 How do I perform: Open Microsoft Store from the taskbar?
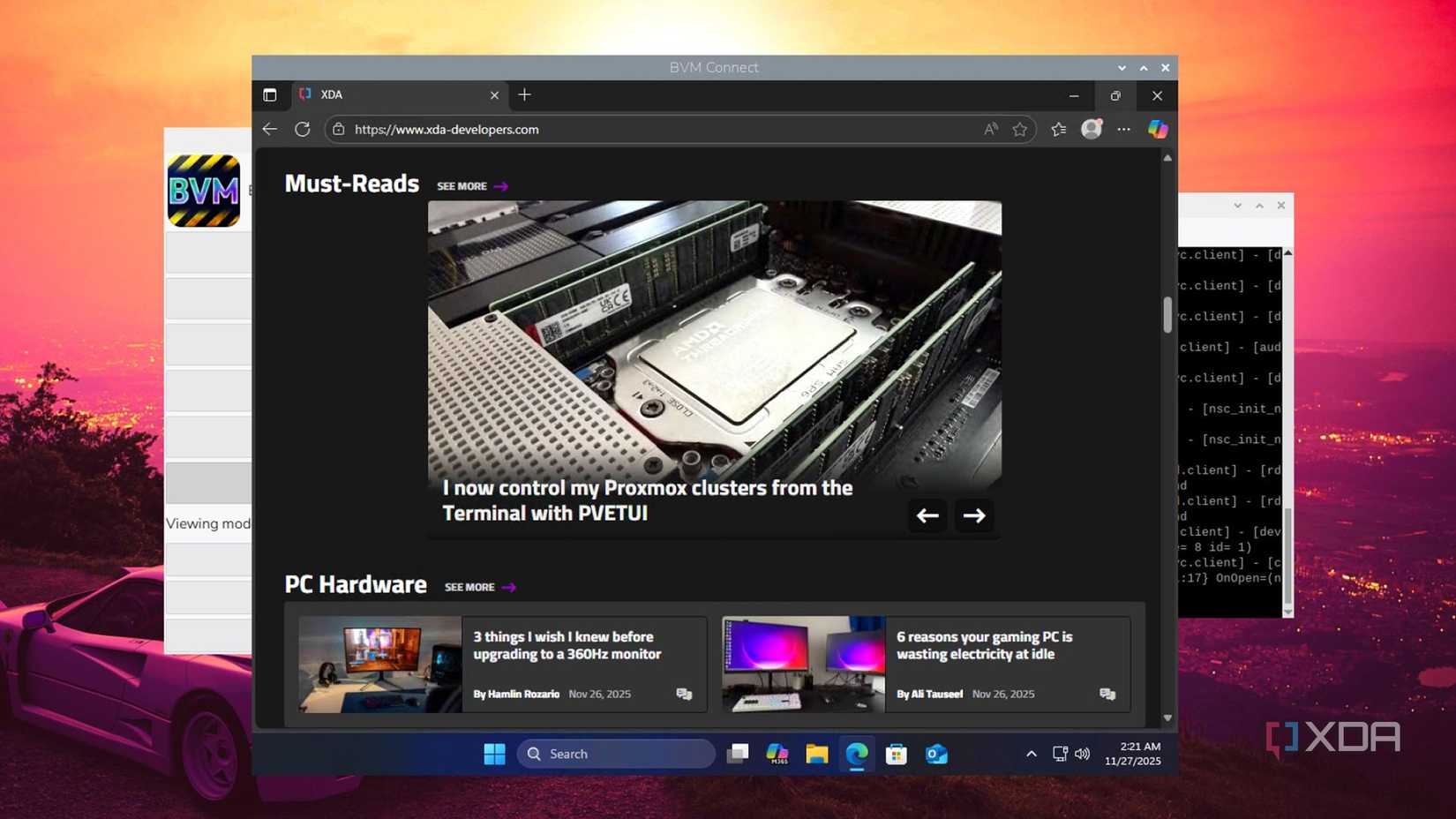(x=896, y=754)
